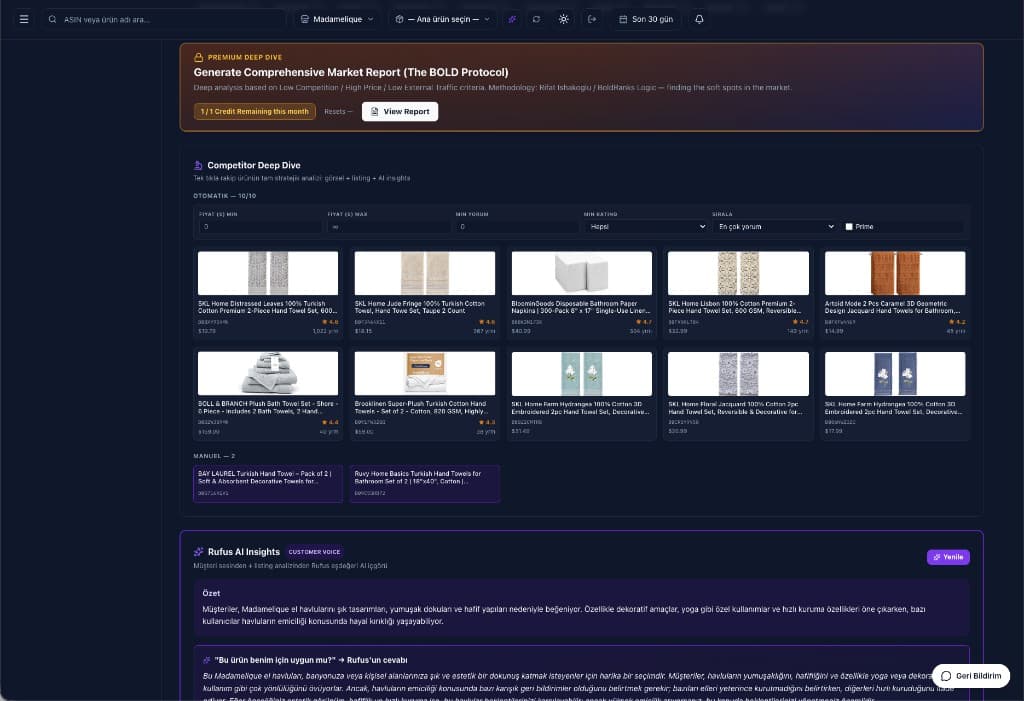
Task: Focus the ASIN veya ürün adı search field
Action: coord(163,20)
